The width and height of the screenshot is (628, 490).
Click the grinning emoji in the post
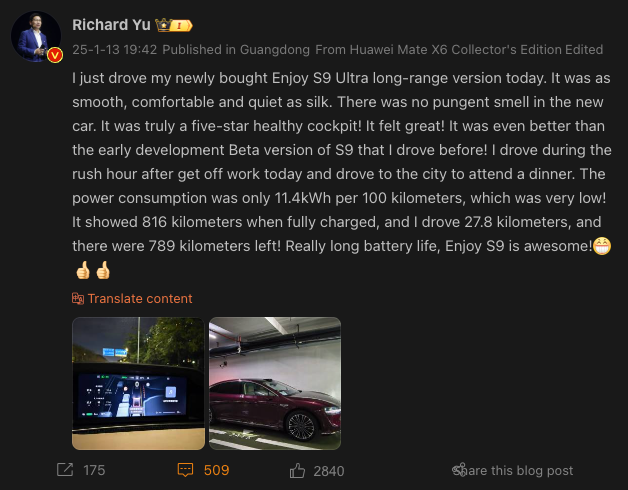602,246
